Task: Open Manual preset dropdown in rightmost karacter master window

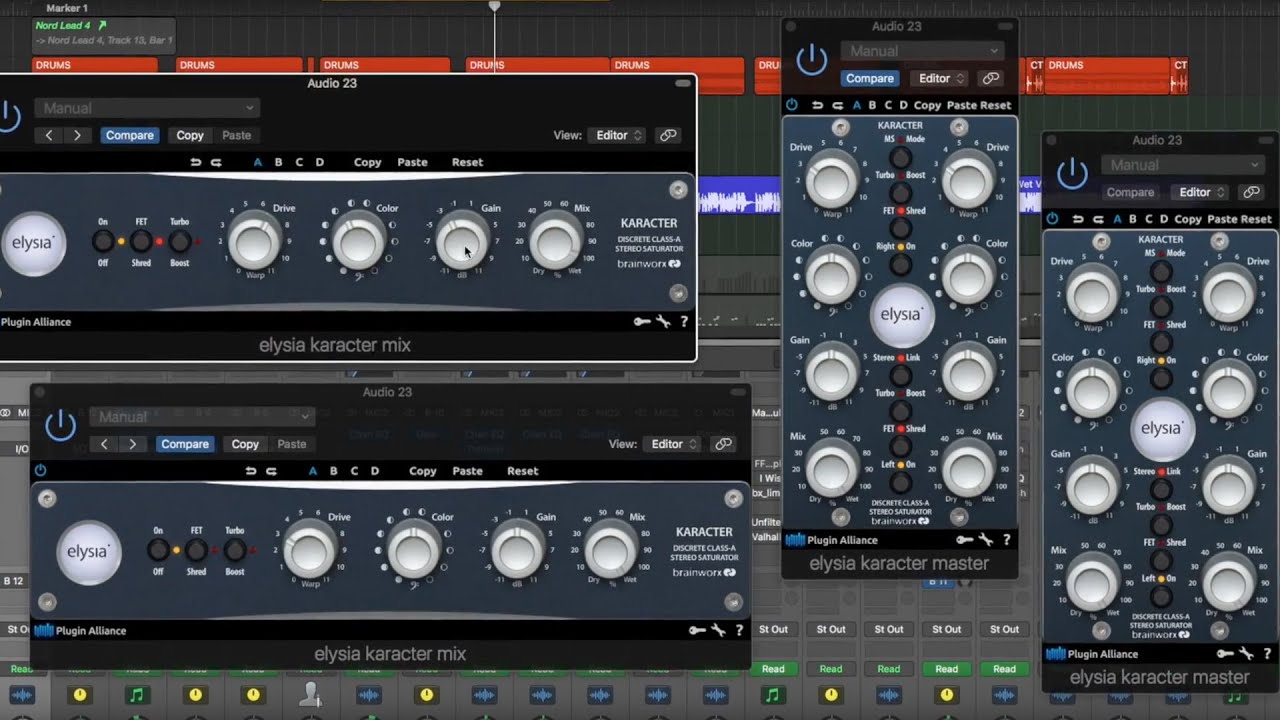Action: [x=1183, y=165]
